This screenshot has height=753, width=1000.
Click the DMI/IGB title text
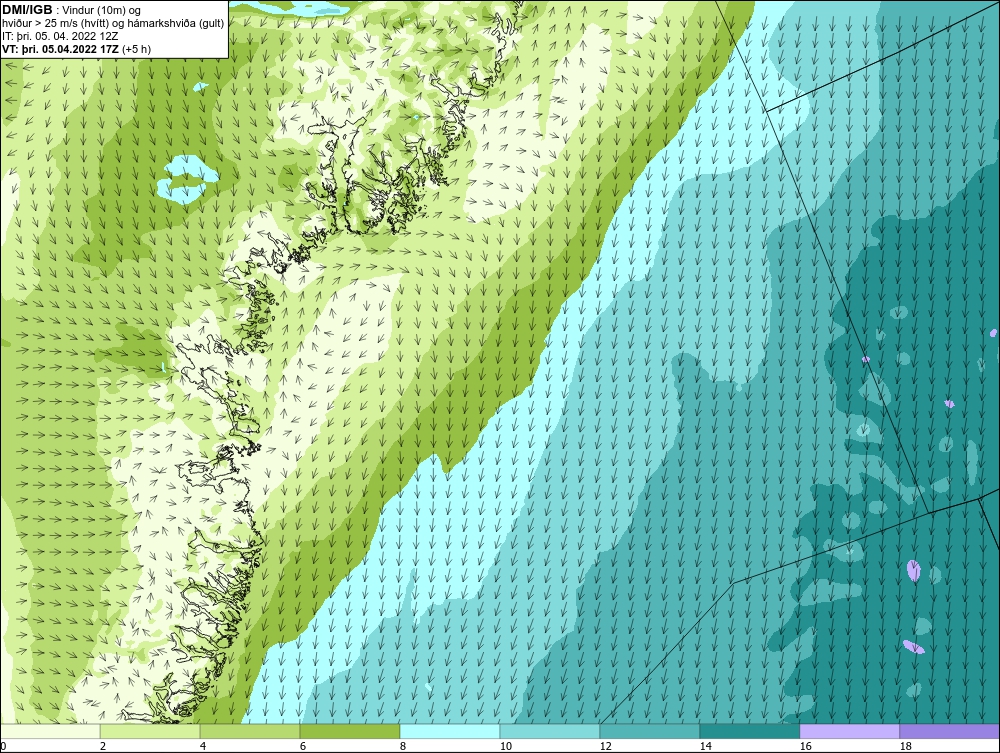(27, 10)
